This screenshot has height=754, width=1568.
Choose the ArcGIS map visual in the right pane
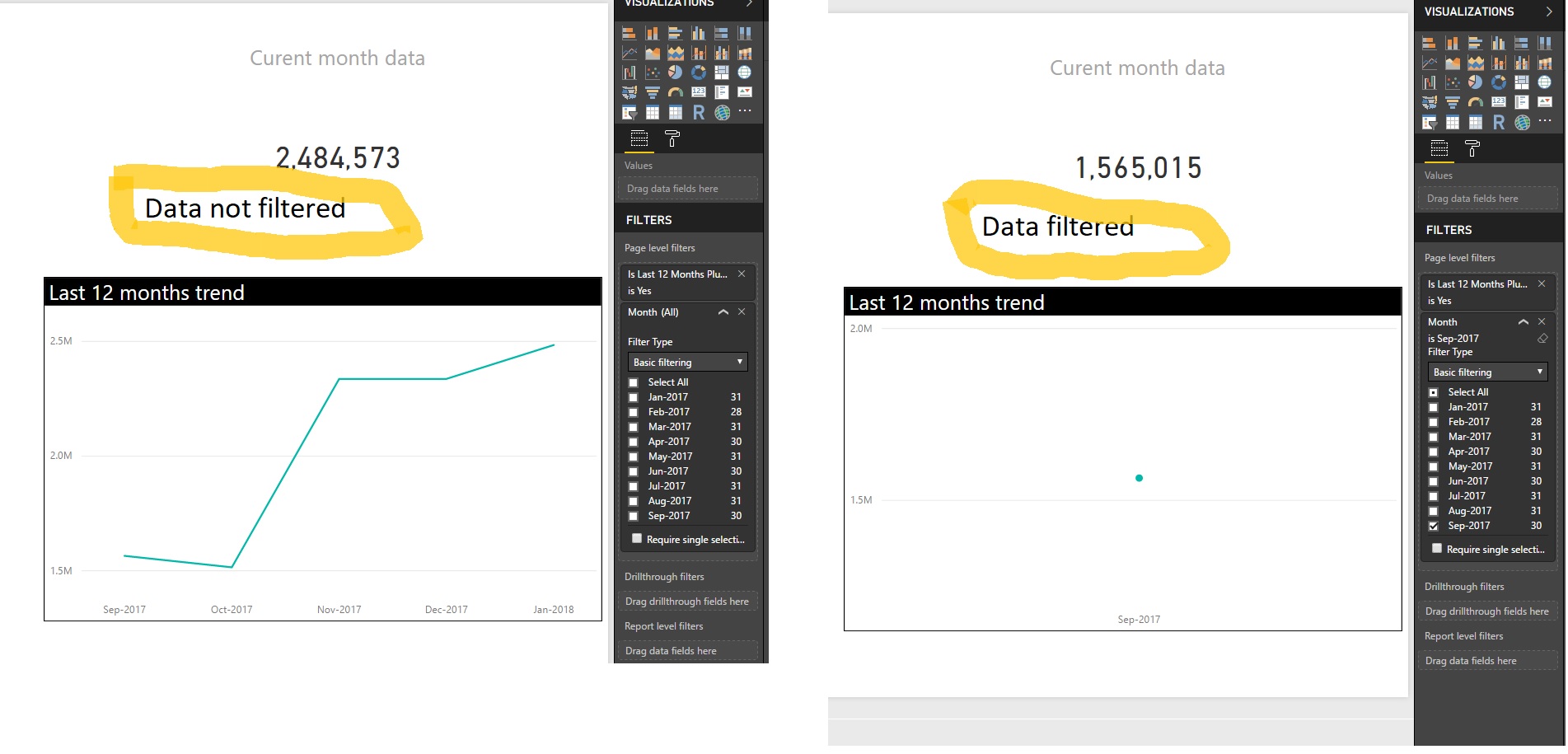1523,123
